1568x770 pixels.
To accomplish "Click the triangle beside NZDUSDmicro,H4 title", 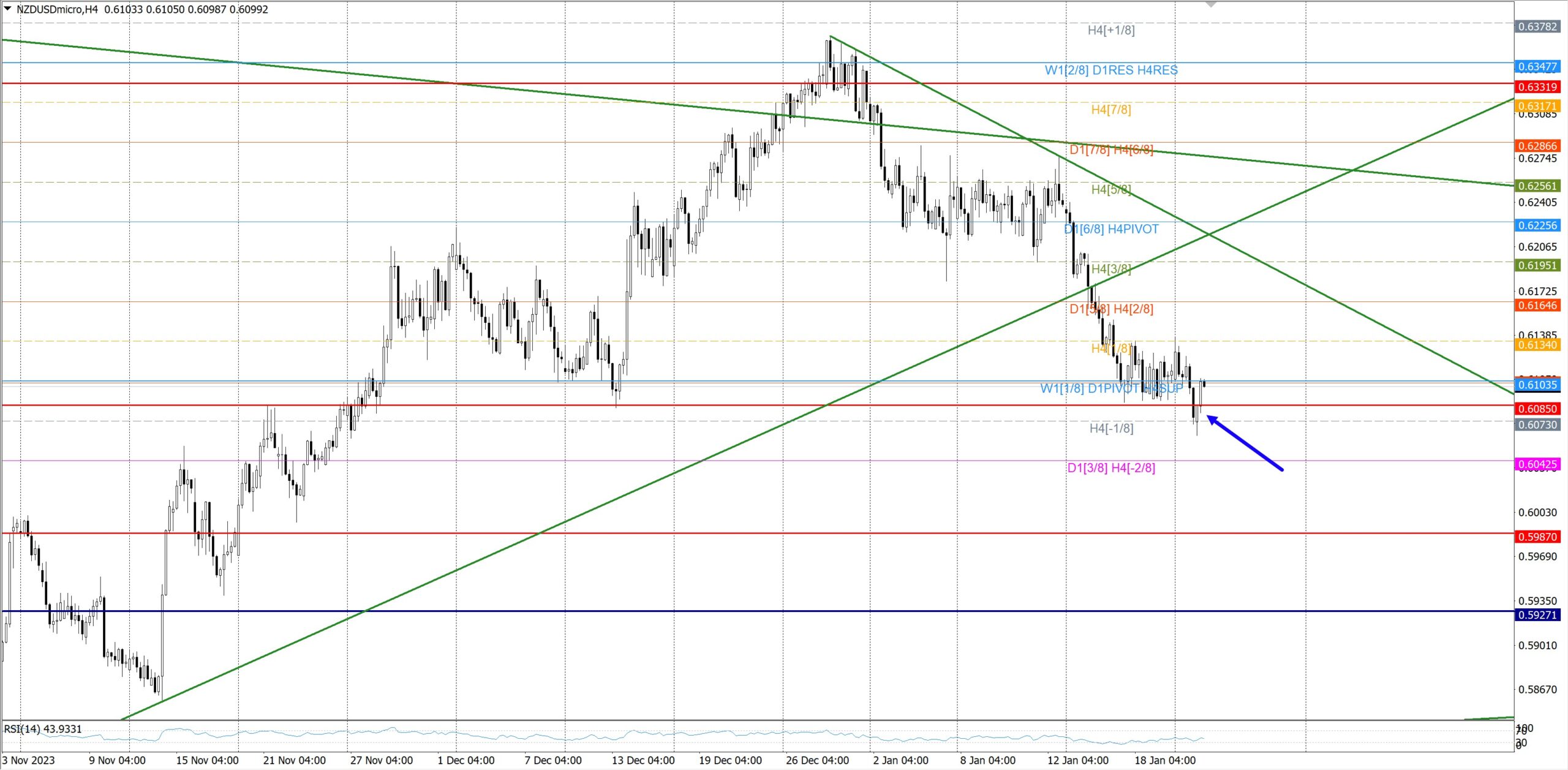I will 7,9.
